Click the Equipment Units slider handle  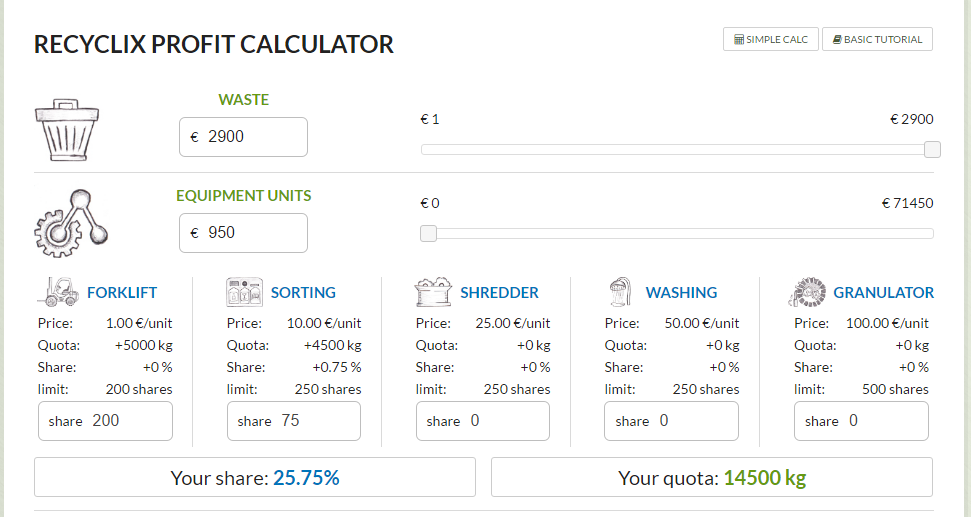pyautogui.click(x=428, y=234)
